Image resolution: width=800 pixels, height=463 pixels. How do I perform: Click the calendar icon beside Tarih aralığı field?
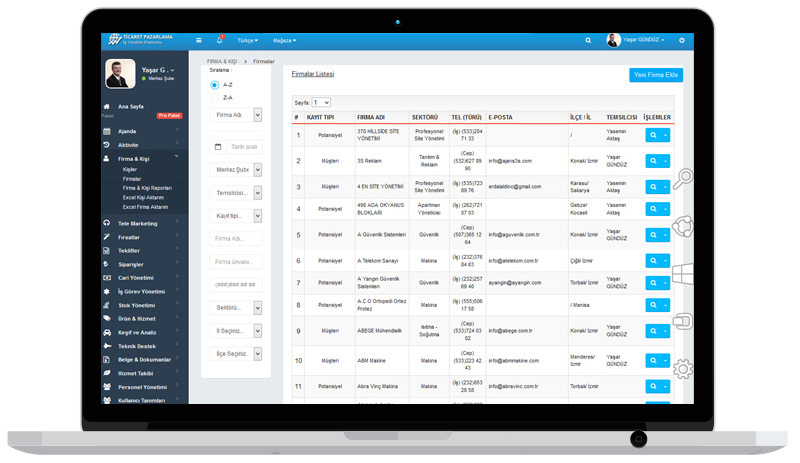pyautogui.click(x=218, y=147)
